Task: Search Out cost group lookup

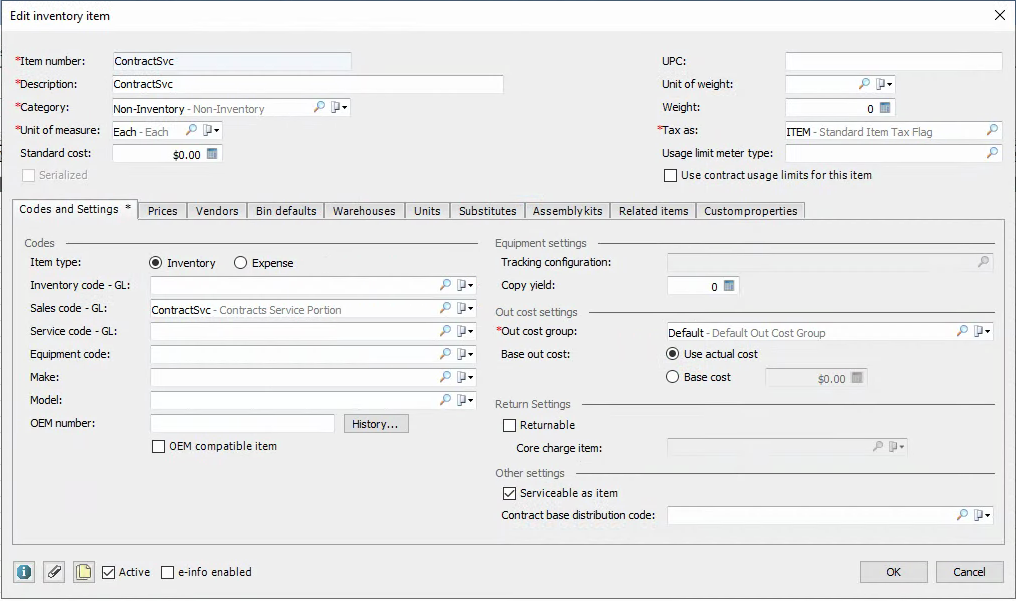Action: click(962, 332)
